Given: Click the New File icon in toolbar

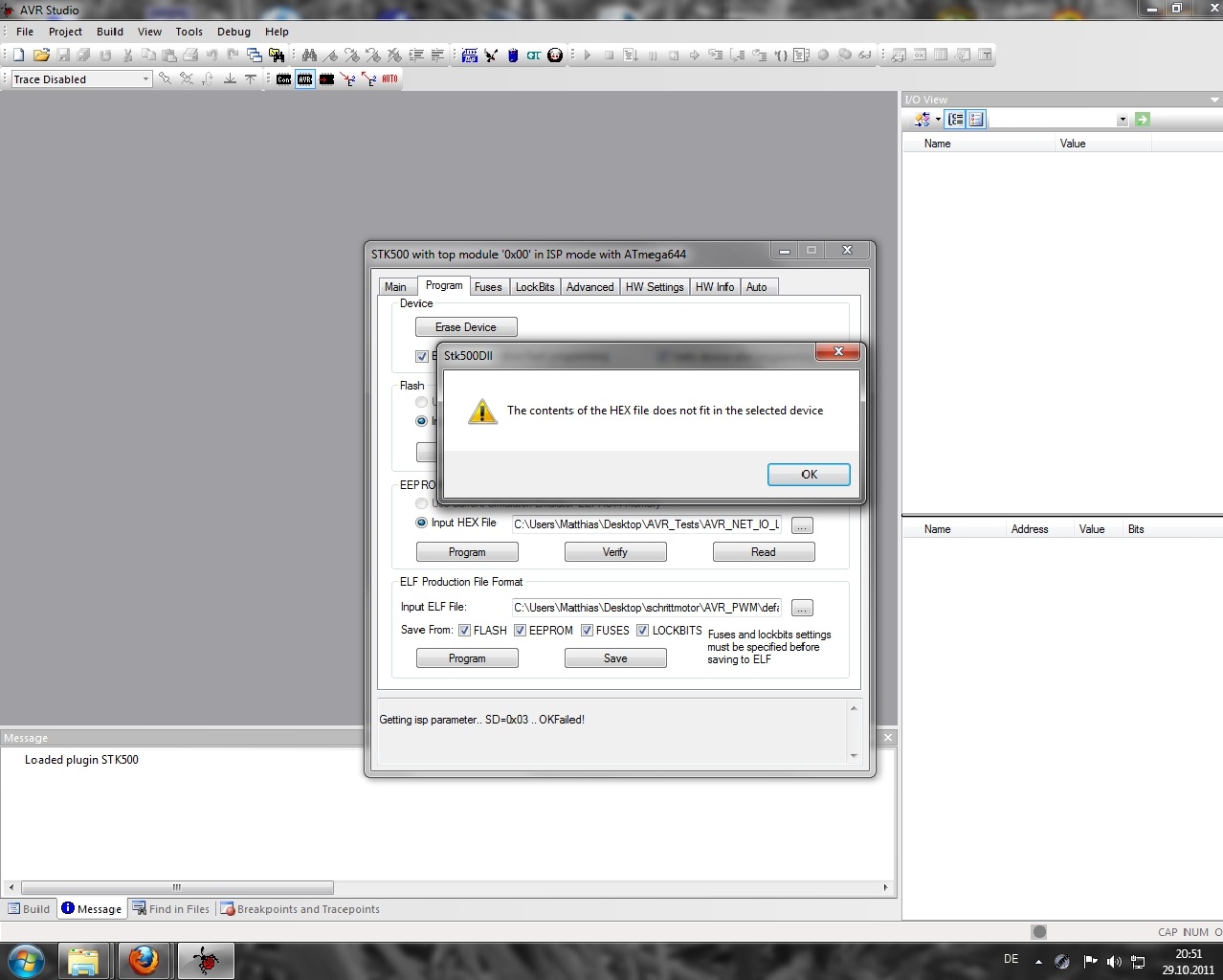Looking at the screenshot, I should coord(18,56).
